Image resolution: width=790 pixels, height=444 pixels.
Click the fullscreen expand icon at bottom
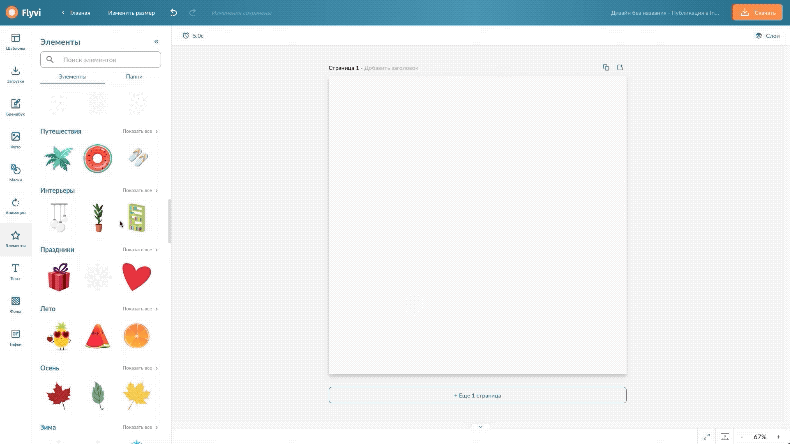707,437
